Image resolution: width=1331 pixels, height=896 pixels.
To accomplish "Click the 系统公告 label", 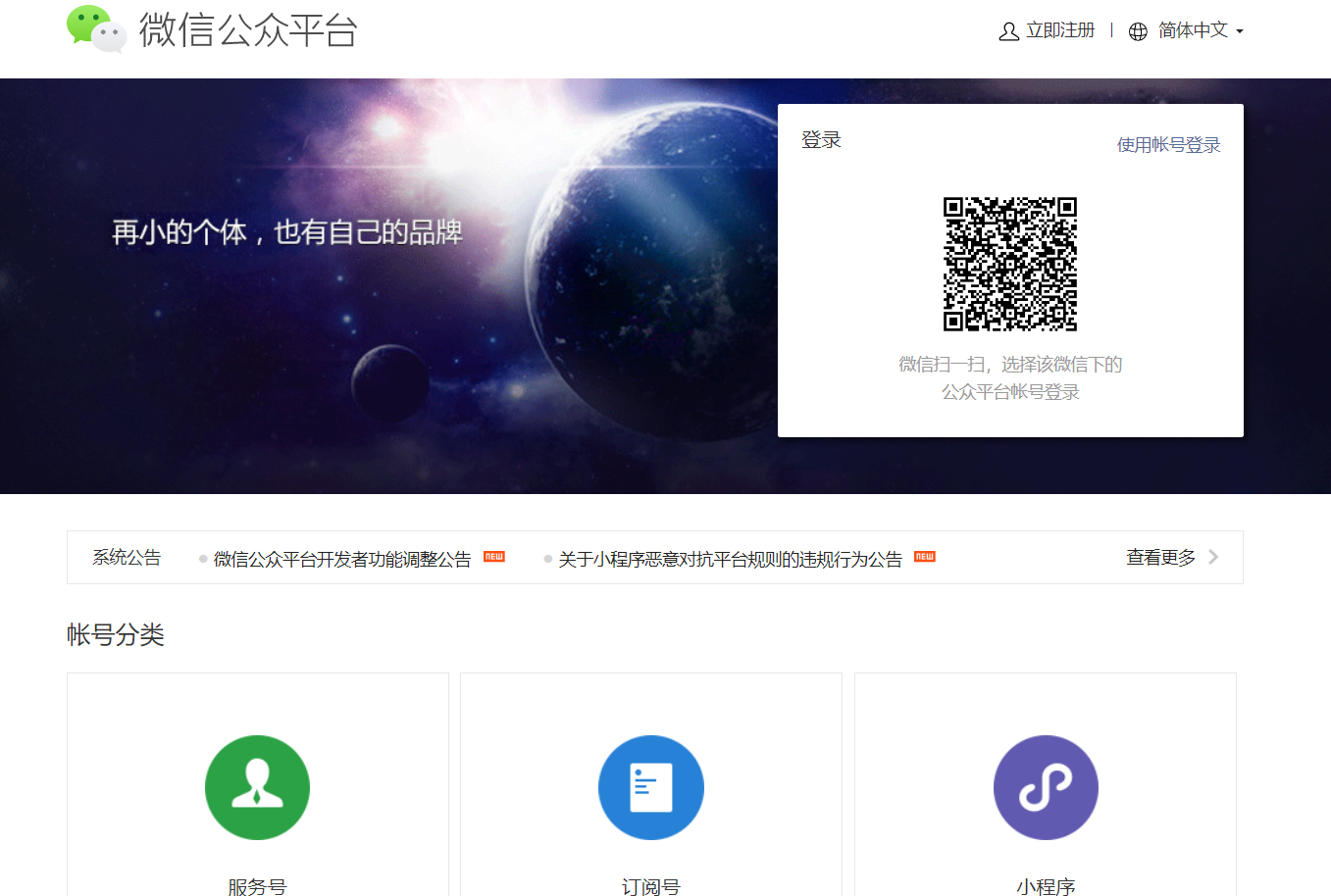I will [127, 557].
